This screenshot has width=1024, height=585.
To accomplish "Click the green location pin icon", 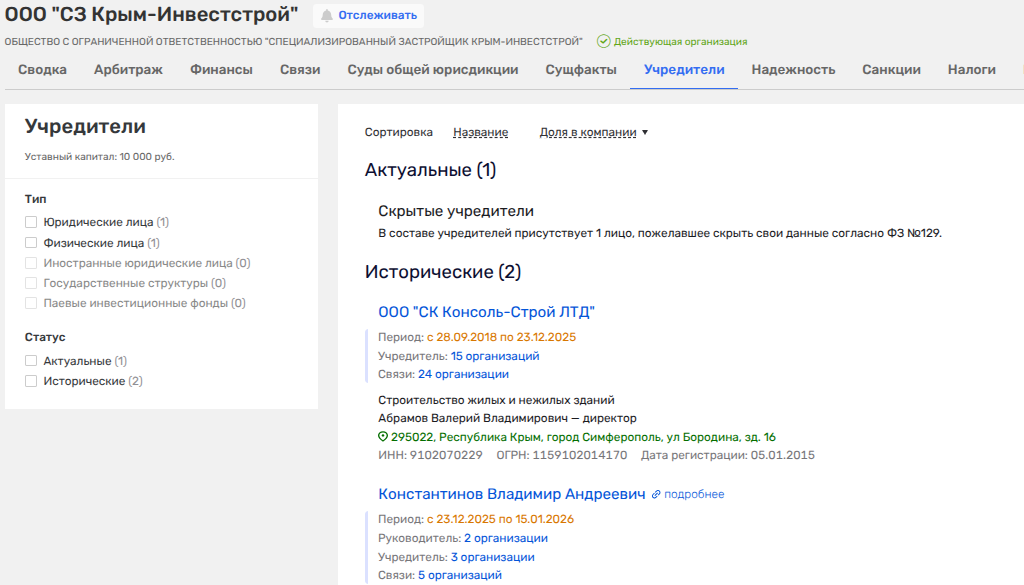I will pos(383,437).
